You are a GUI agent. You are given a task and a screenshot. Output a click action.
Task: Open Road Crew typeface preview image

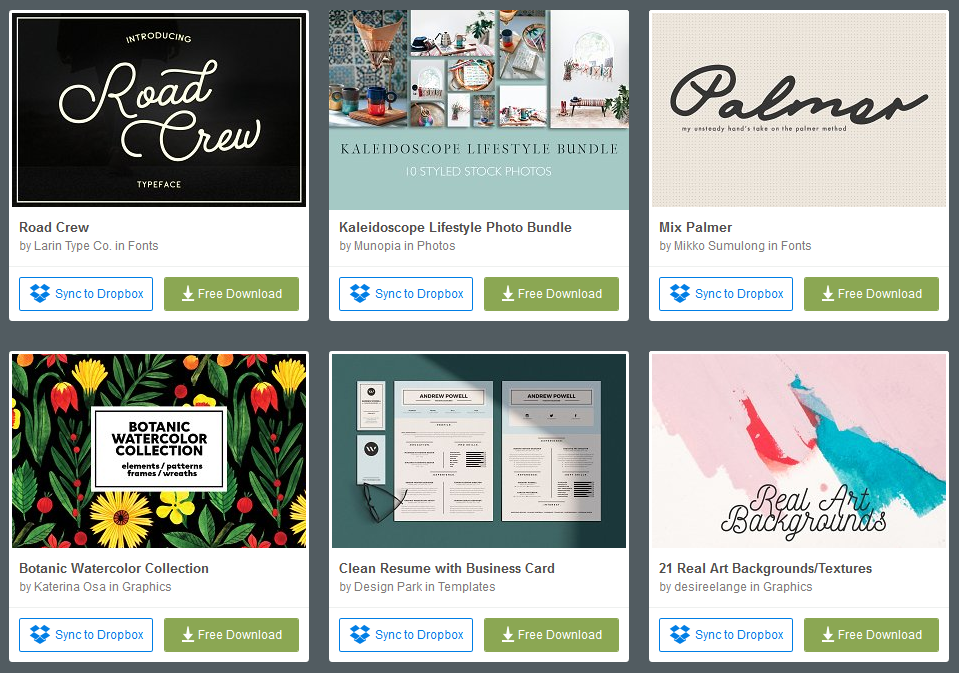159,110
